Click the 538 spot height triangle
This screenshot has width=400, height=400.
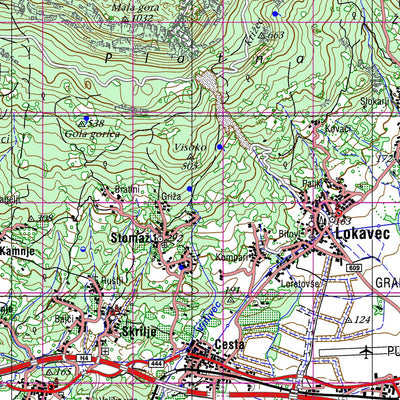(81, 124)
